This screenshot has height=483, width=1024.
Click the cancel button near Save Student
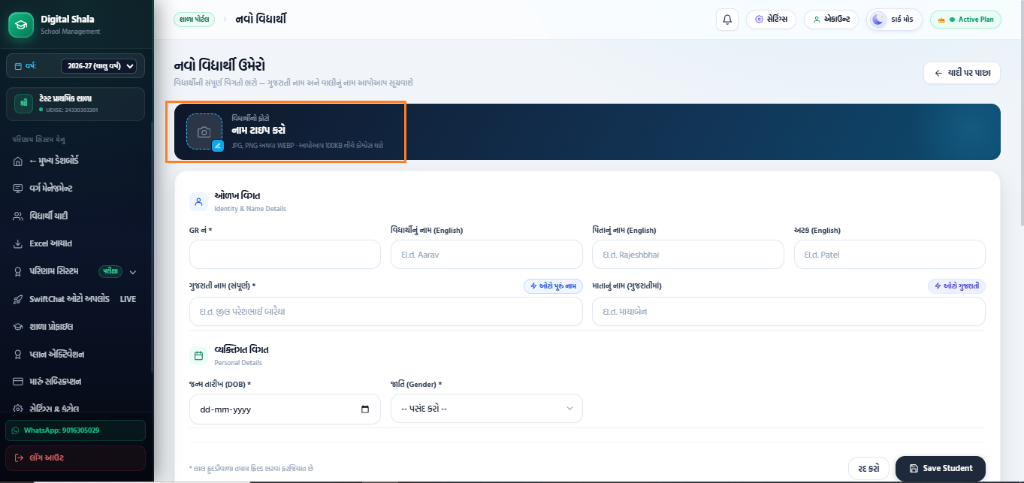point(869,468)
